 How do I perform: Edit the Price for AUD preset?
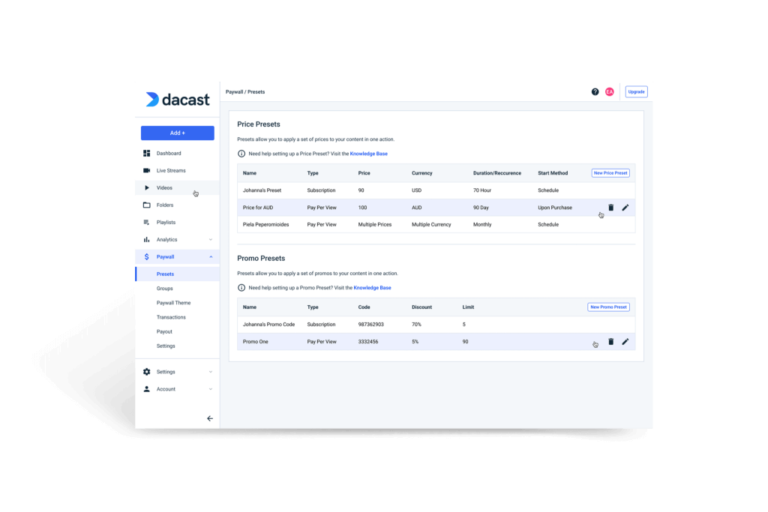coord(625,207)
